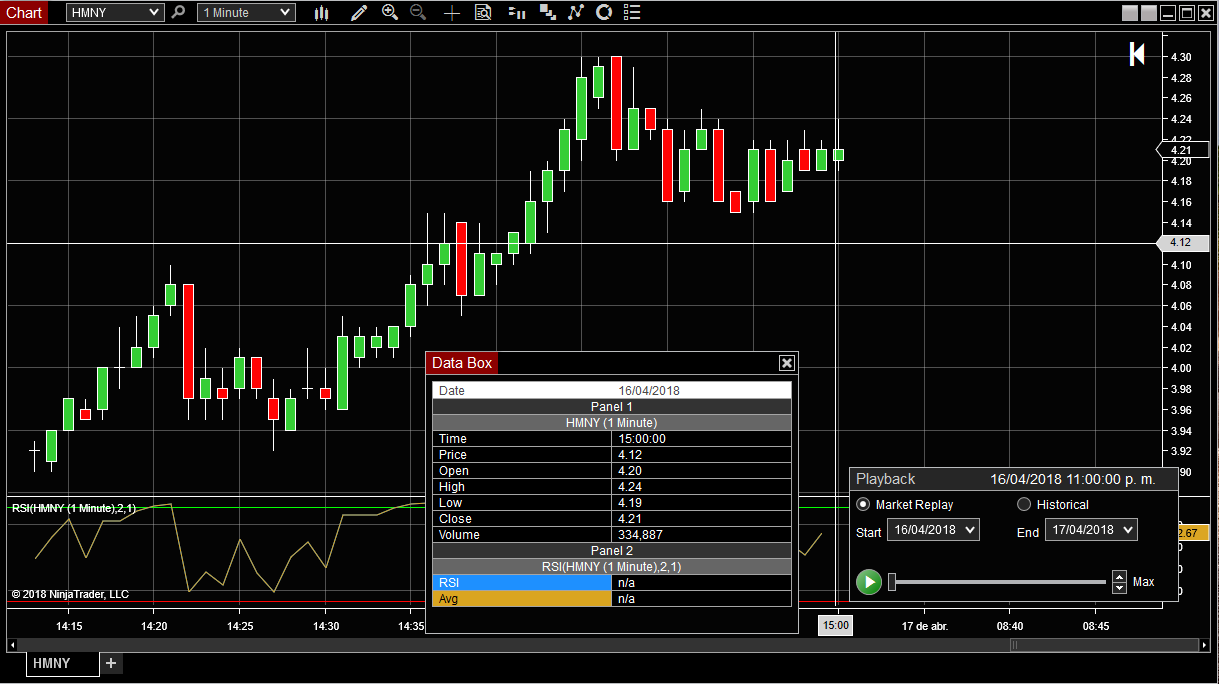Open the Indicators icon
The width and height of the screenshot is (1219, 684).
[x=576, y=12]
